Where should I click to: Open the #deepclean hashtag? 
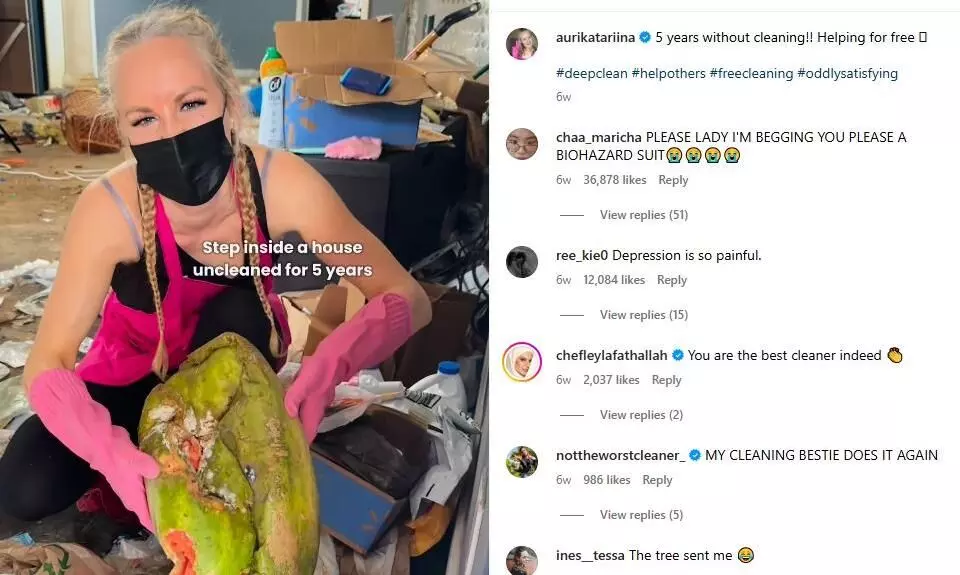click(x=591, y=73)
